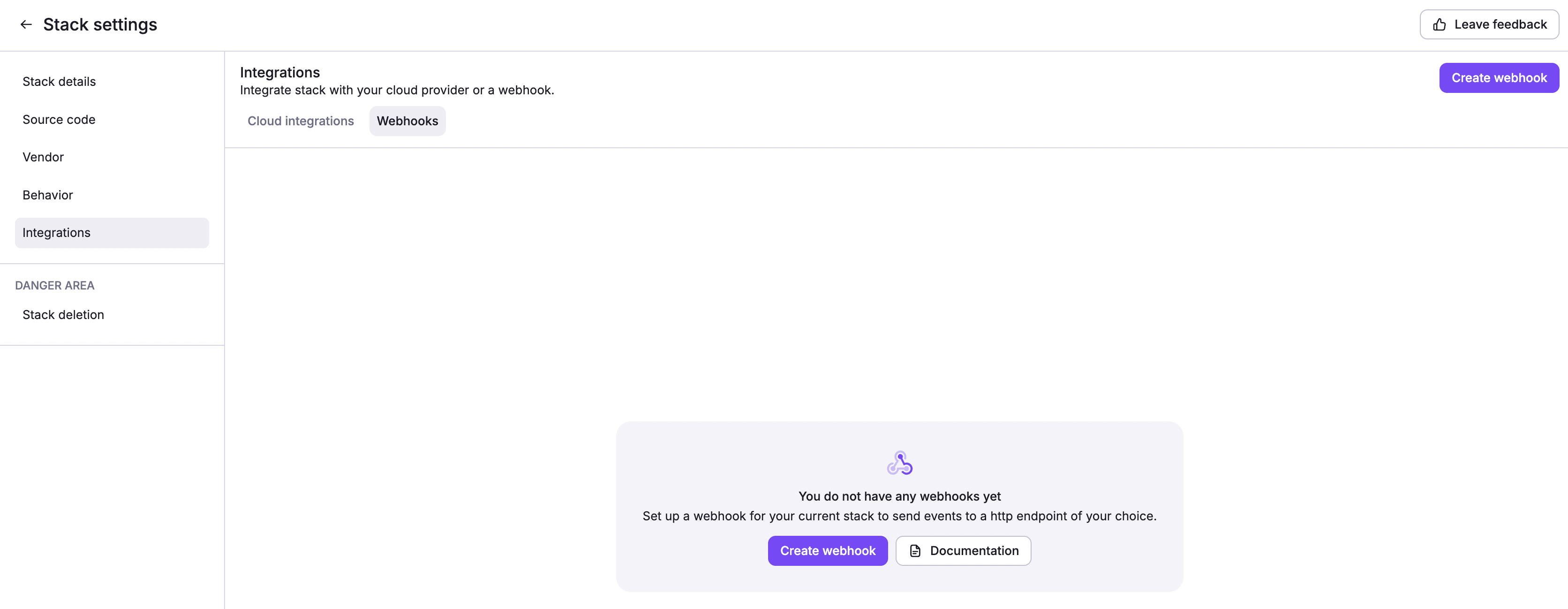Screen dimensions: 1568x609
Task: Open Stack details in the sidebar
Action: coord(59,81)
